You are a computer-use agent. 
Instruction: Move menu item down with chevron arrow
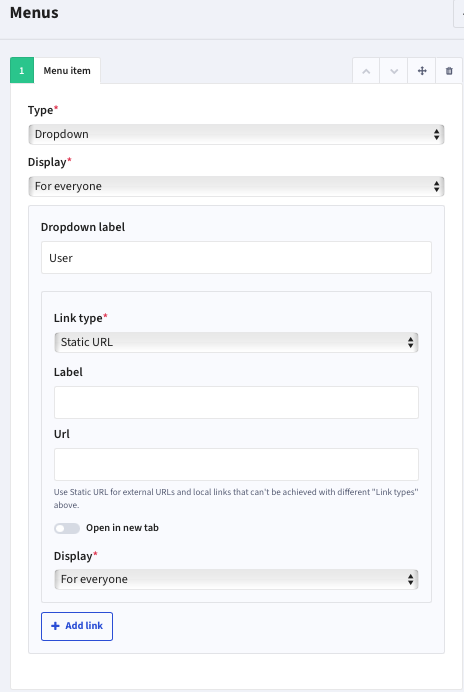394,71
